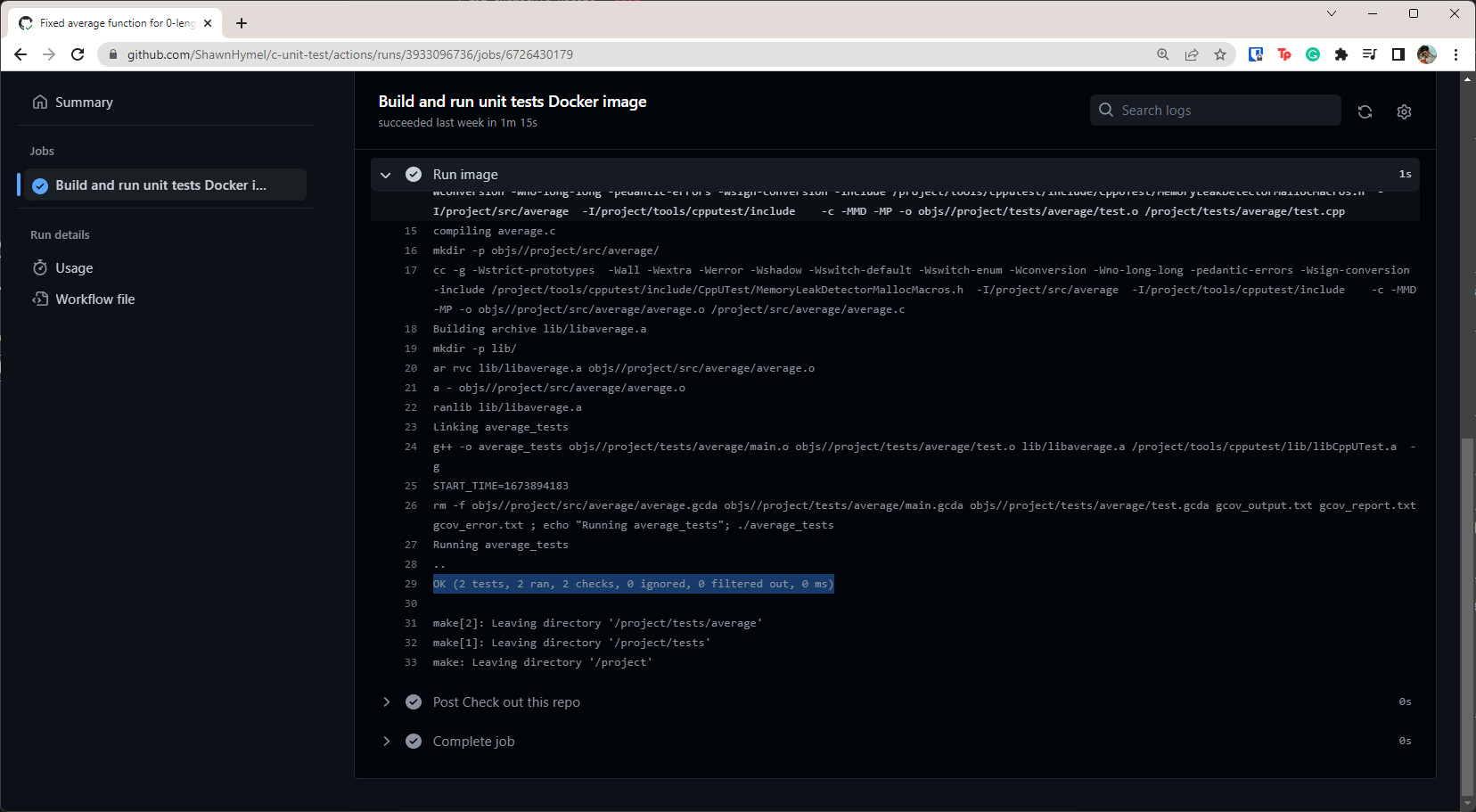Viewport: 1476px width, 812px height.
Task: Open a new browser tab
Action: 242,23
